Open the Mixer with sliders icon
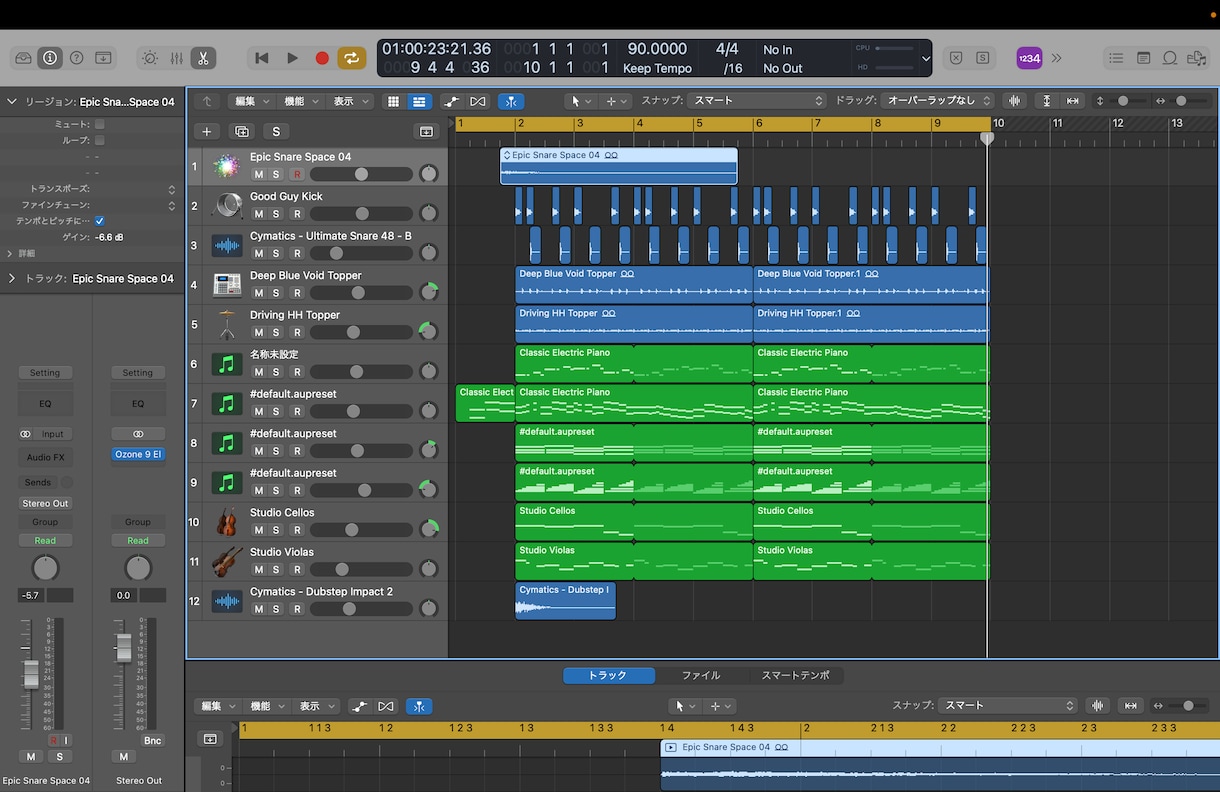This screenshot has width=1220, height=792. click(176, 58)
